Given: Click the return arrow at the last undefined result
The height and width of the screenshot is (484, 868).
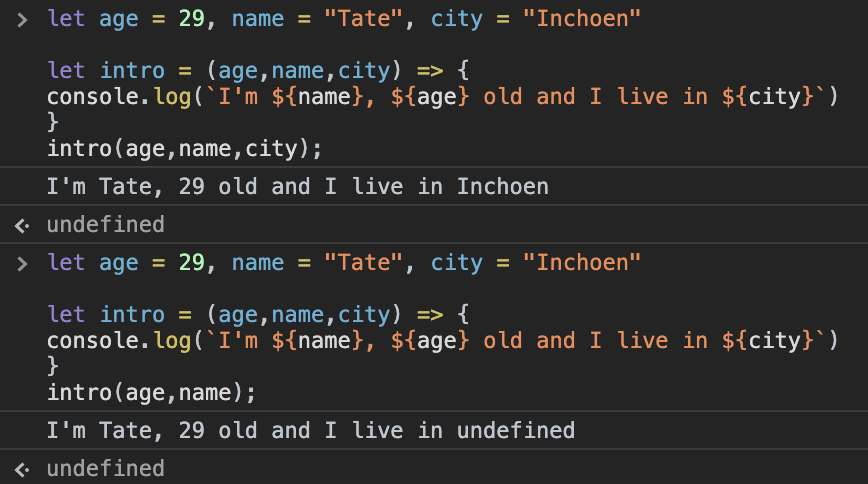Looking at the screenshot, I should click(22, 470).
